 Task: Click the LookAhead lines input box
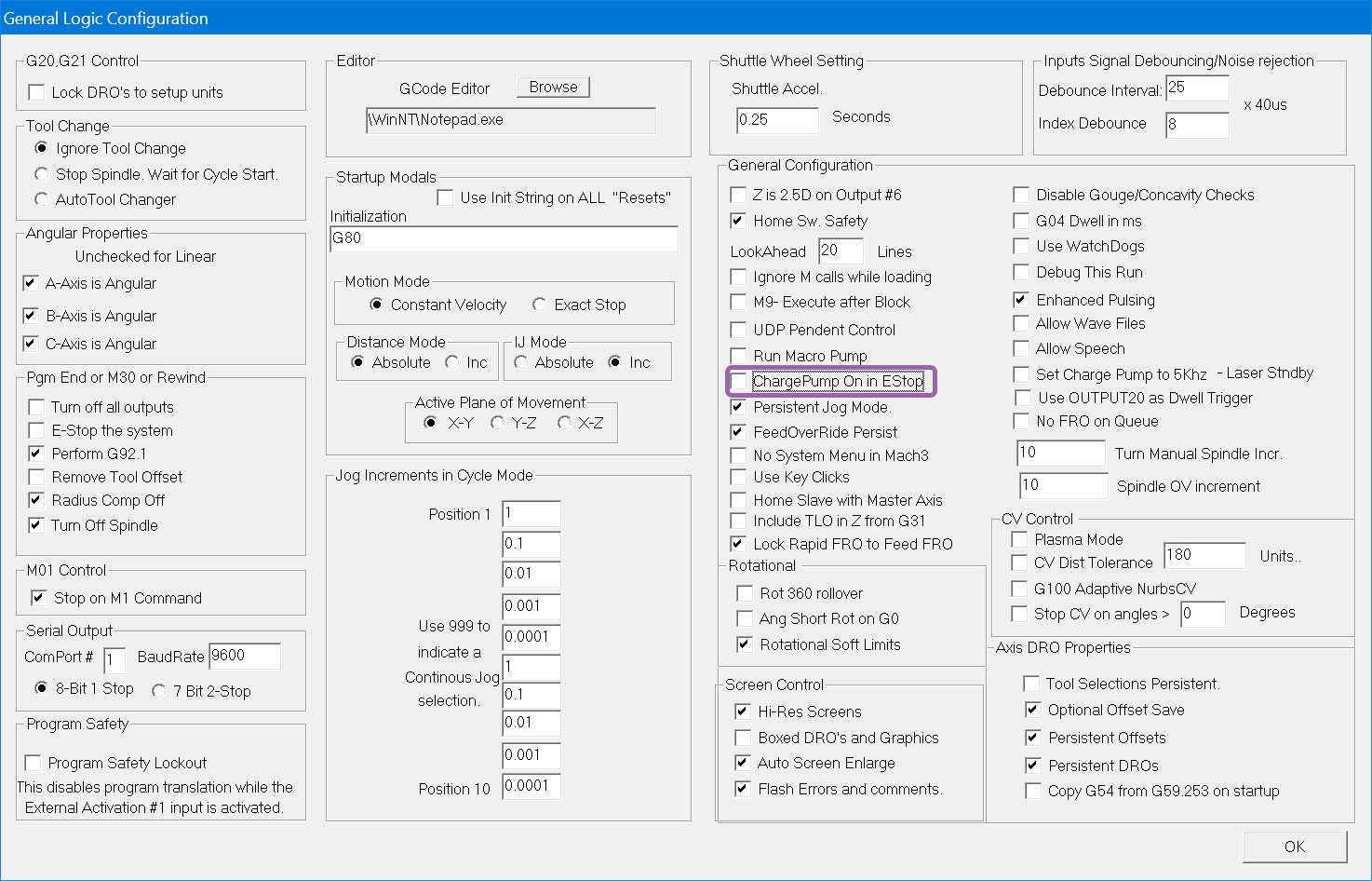tap(841, 251)
